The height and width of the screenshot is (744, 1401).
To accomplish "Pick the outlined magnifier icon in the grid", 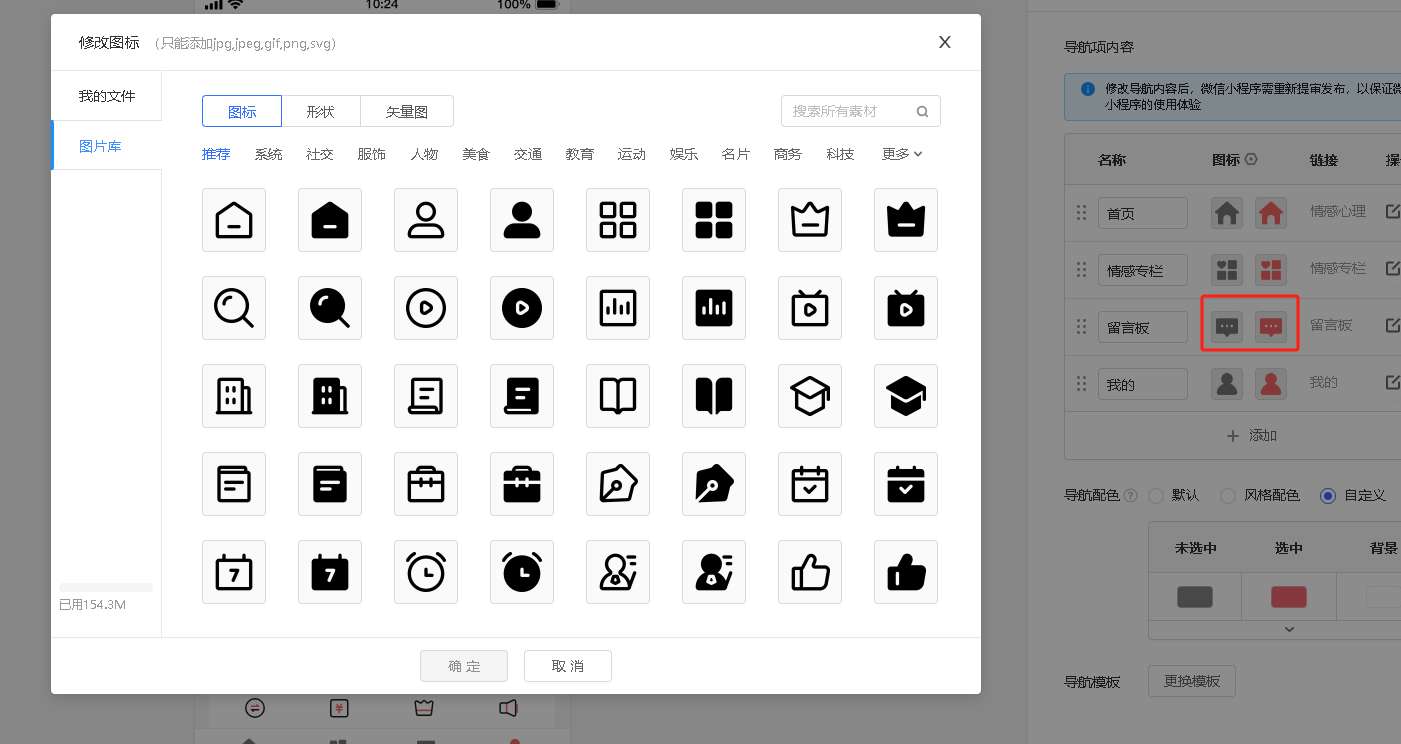I will click(x=234, y=308).
